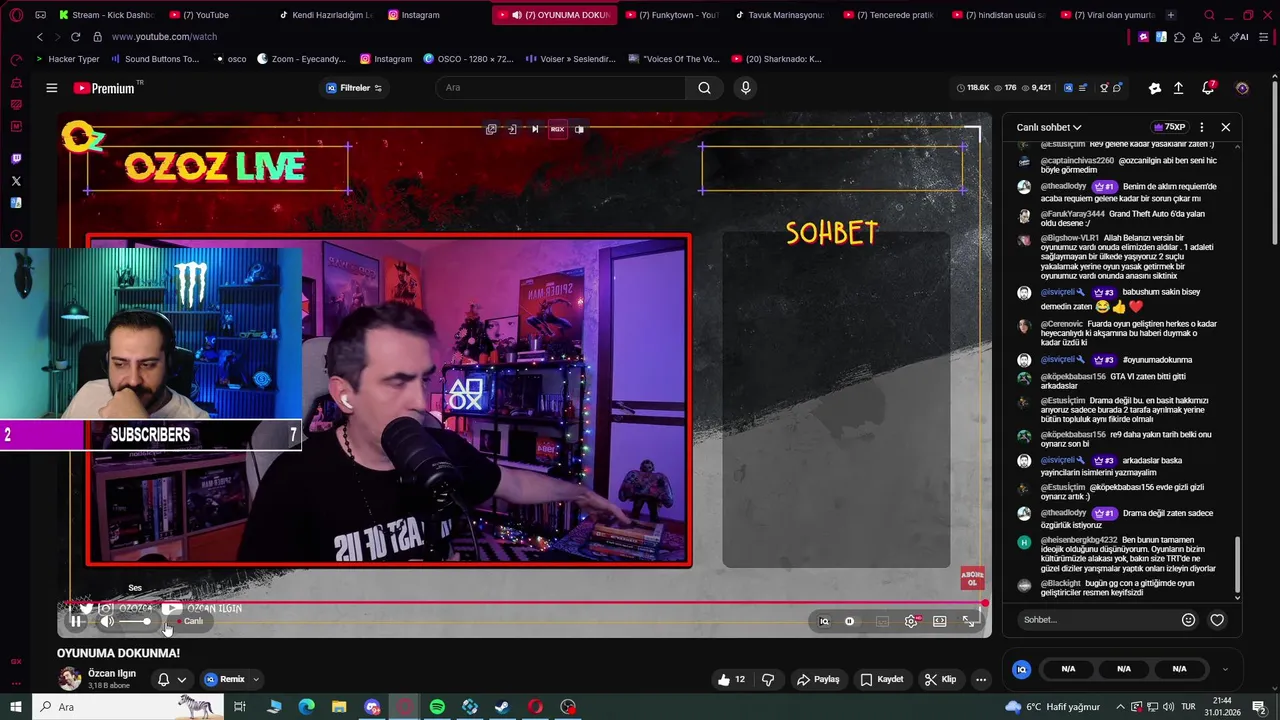This screenshot has width=1280, height=720.
Task: Click vidIQ logo below chat
Action: [1021, 669]
